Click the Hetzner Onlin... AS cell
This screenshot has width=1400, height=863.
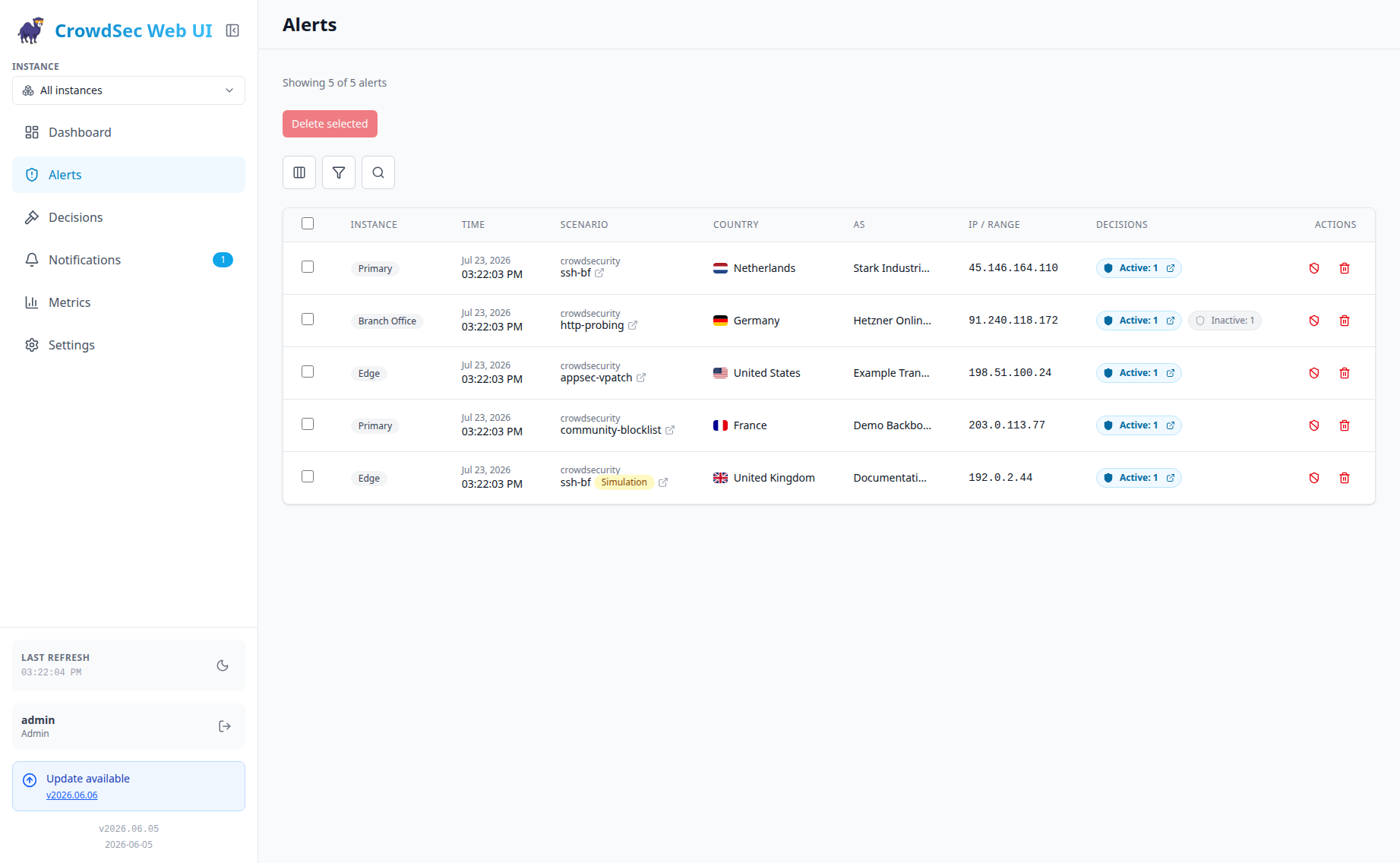(892, 321)
